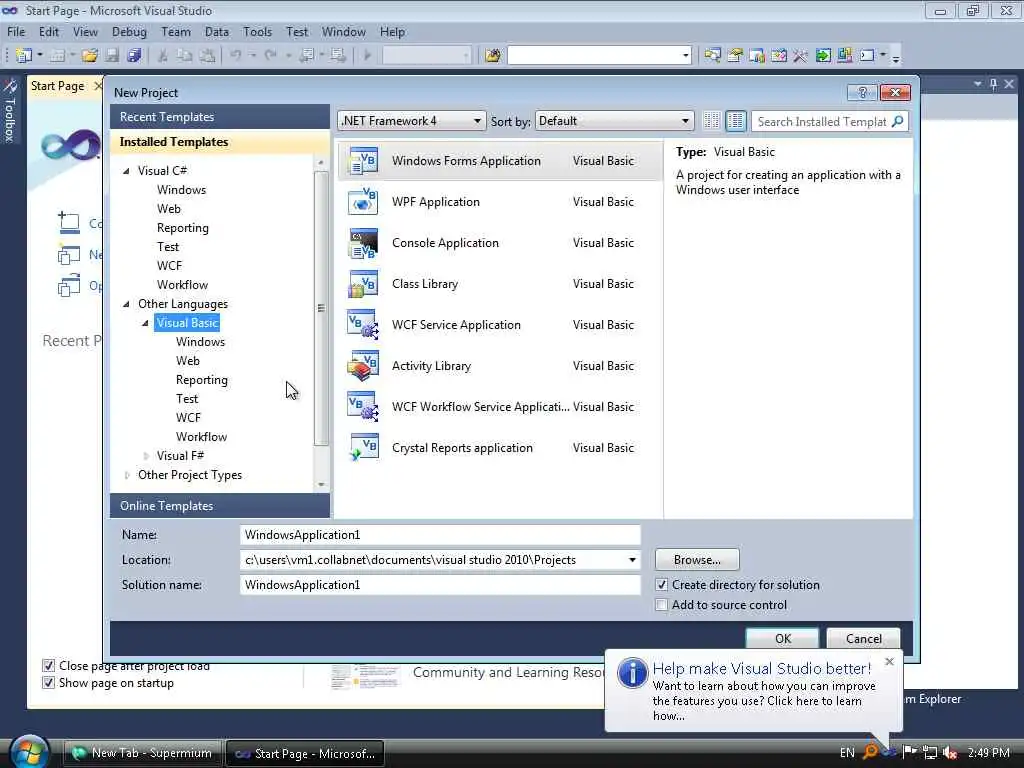1024x768 pixels.
Task: Click the Undo toolbar icon
Action: (236, 56)
